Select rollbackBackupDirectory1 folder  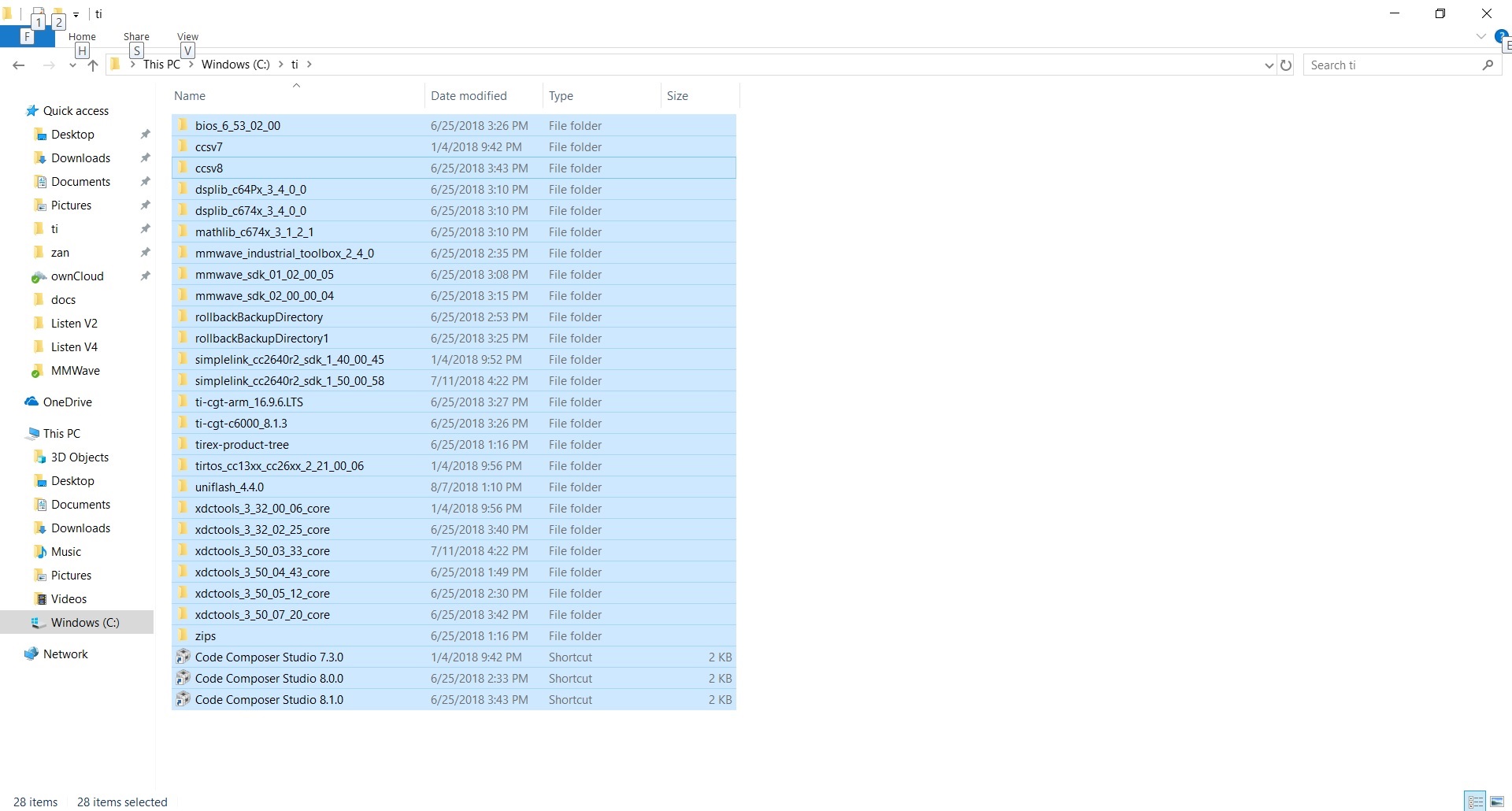point(454,338)
